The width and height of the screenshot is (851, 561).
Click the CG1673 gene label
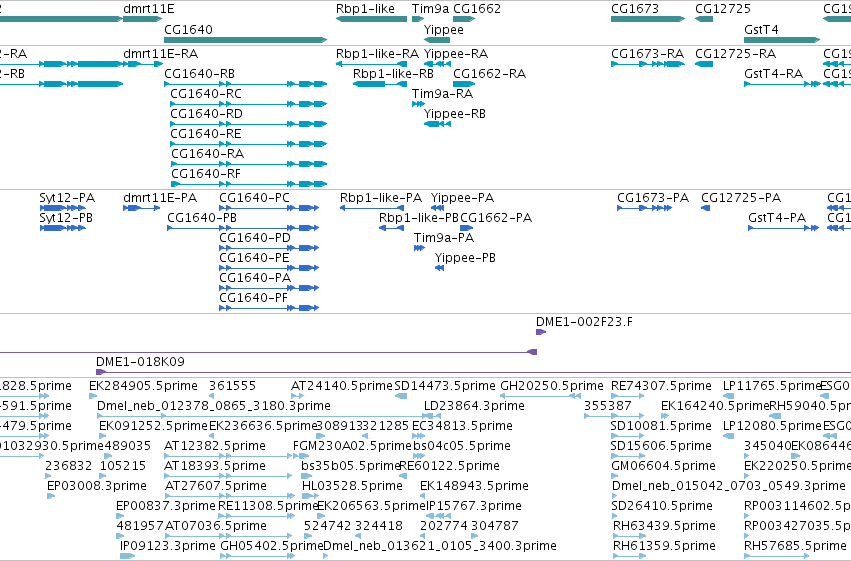[635, 9]
